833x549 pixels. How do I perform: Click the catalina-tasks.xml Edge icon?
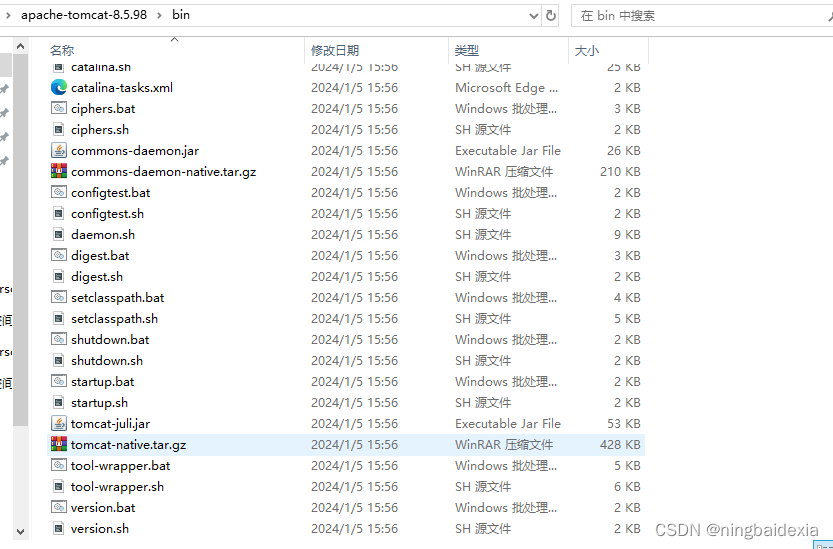58,87
